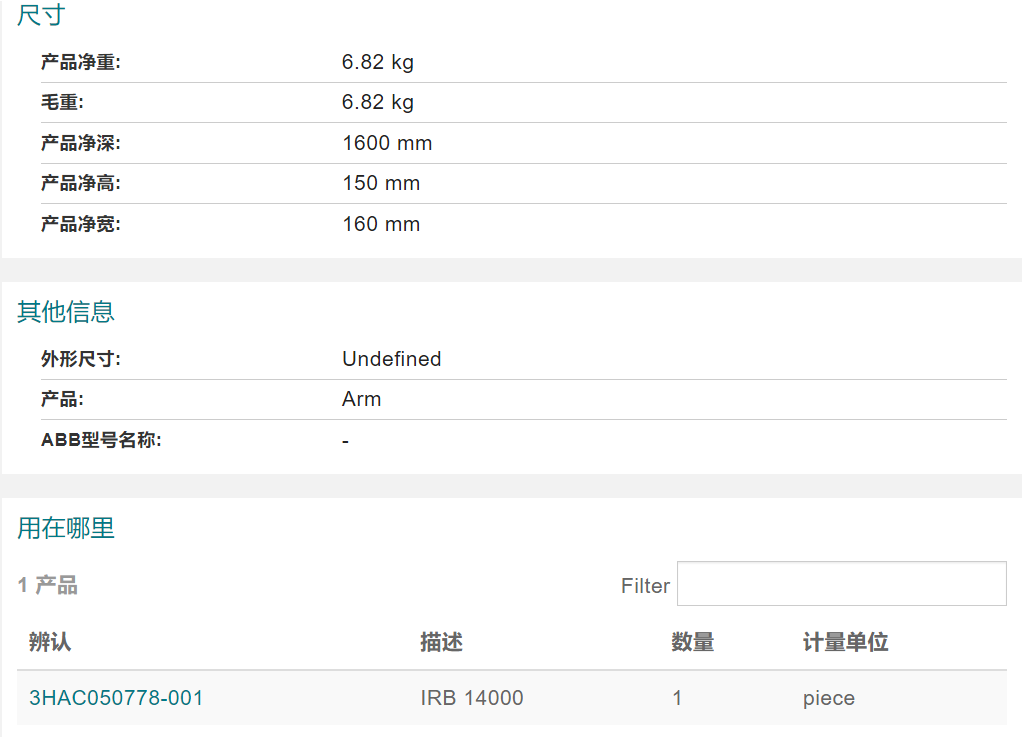Click the Arm product value
Image resolution: width=1022 pixels, height=737 pixels.
(362, 399)
